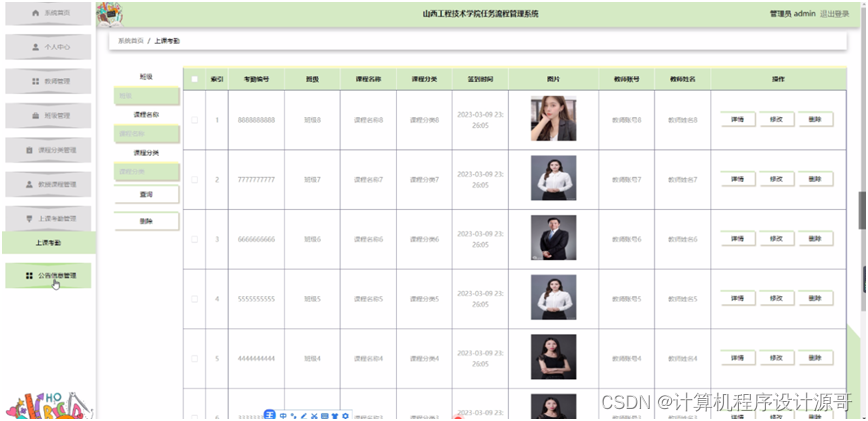Click the 管理员 admin account label
Viewport: 868px width, 421px height.
click(793, 14)
